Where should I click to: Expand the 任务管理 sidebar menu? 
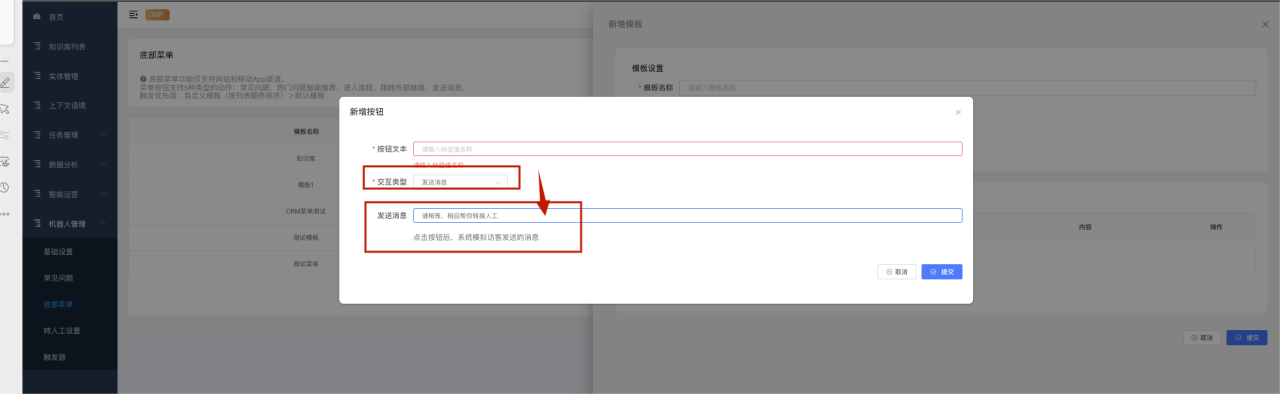(69, 135)
